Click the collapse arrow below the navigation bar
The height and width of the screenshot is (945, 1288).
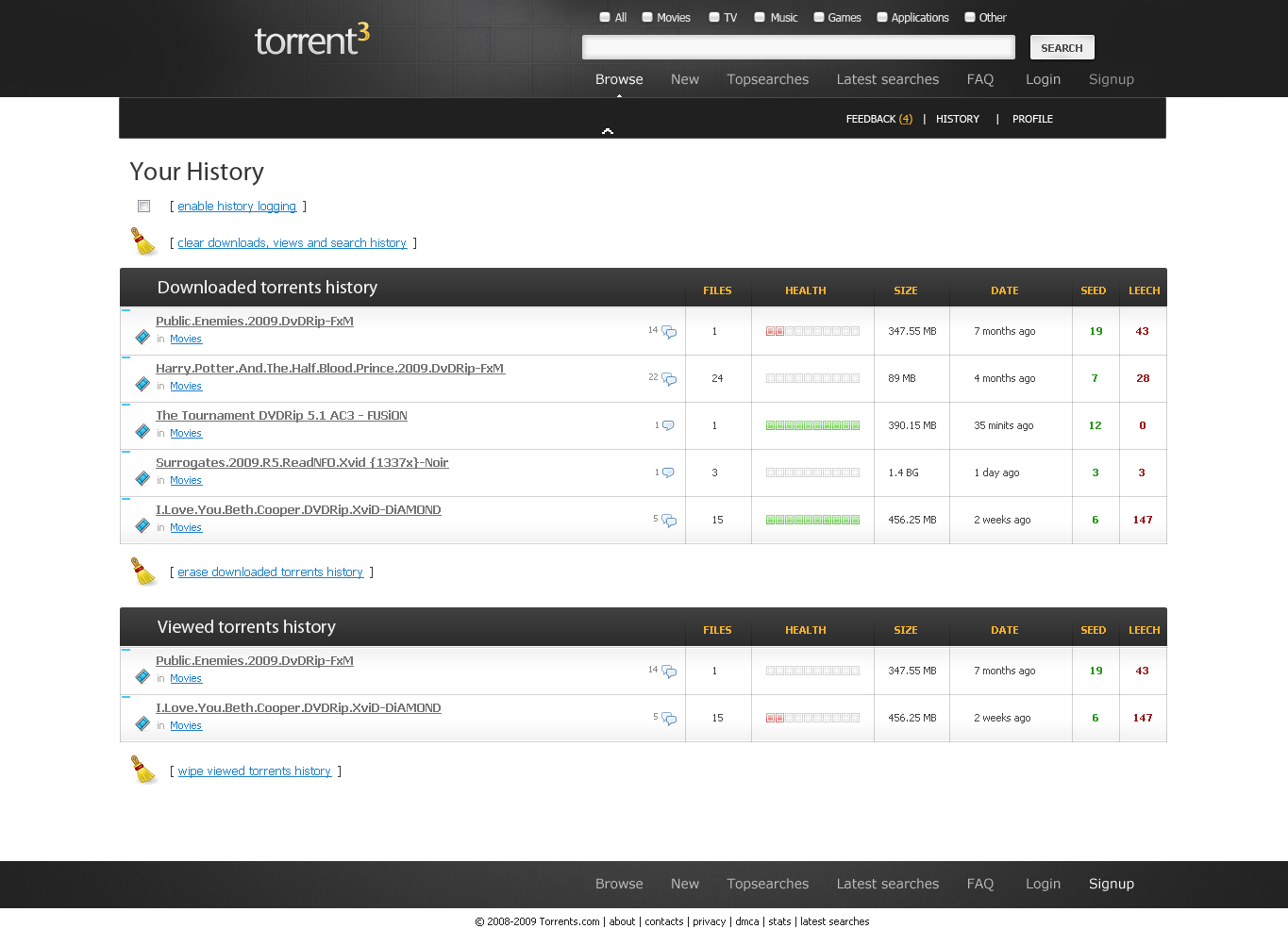point(607,132)
